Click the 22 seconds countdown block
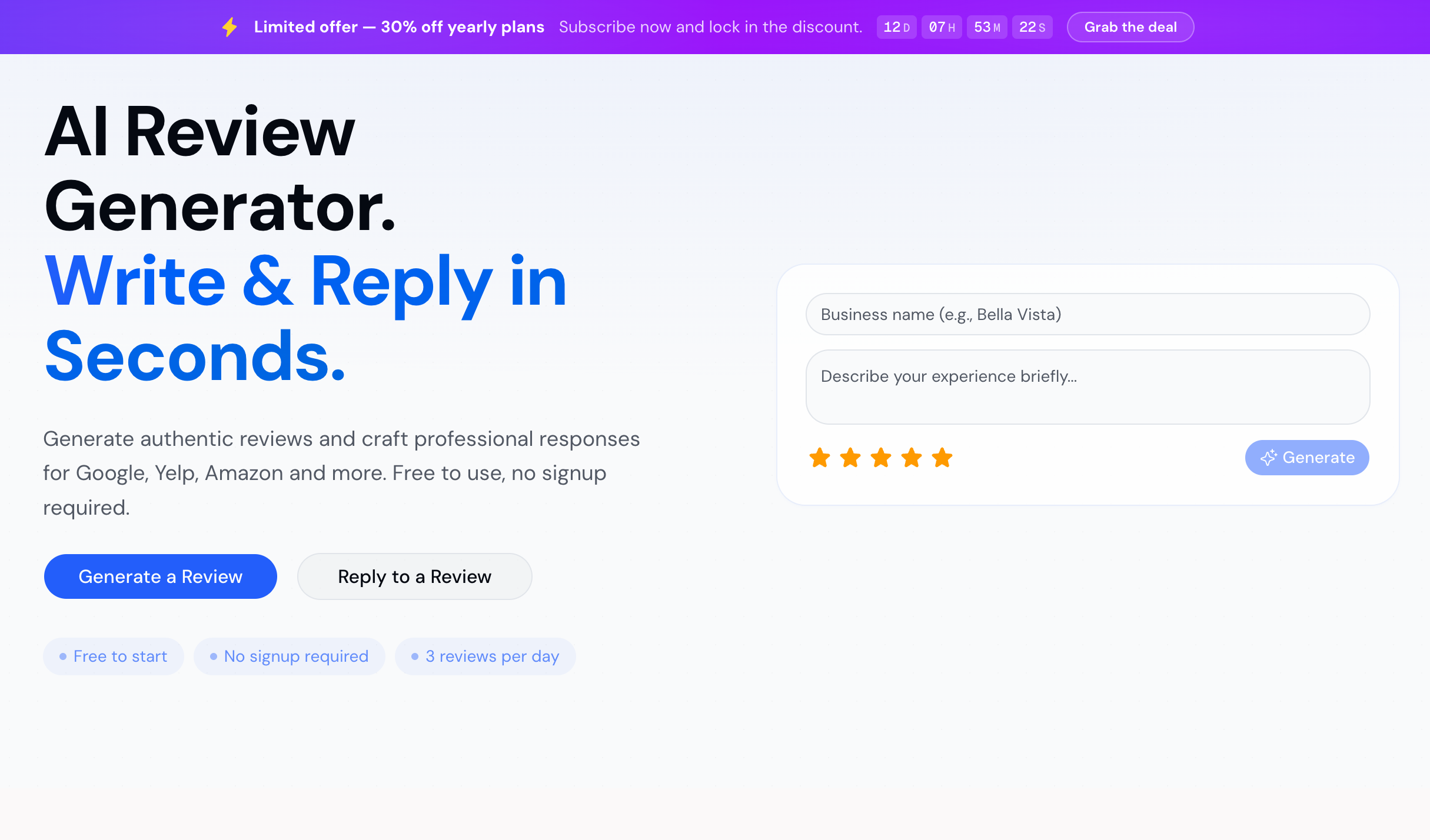The image size is (1430, 840). click(x=1032, y=26)
